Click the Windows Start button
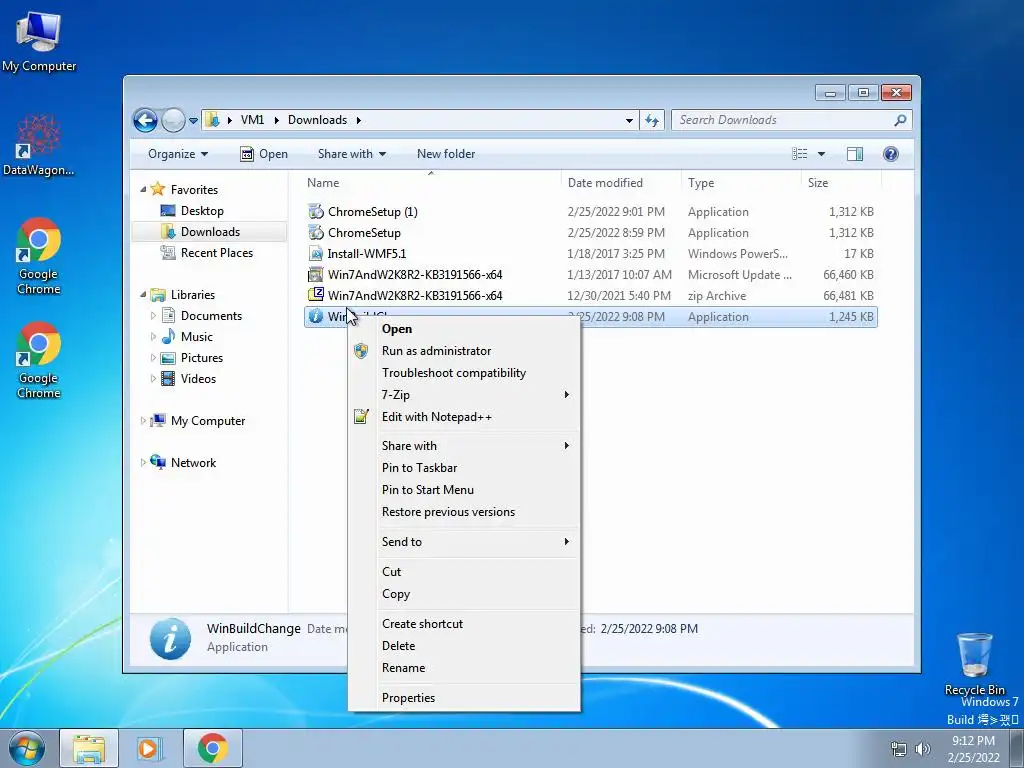The width and height of the screenshot is (1024, 768). pos(27,748)
